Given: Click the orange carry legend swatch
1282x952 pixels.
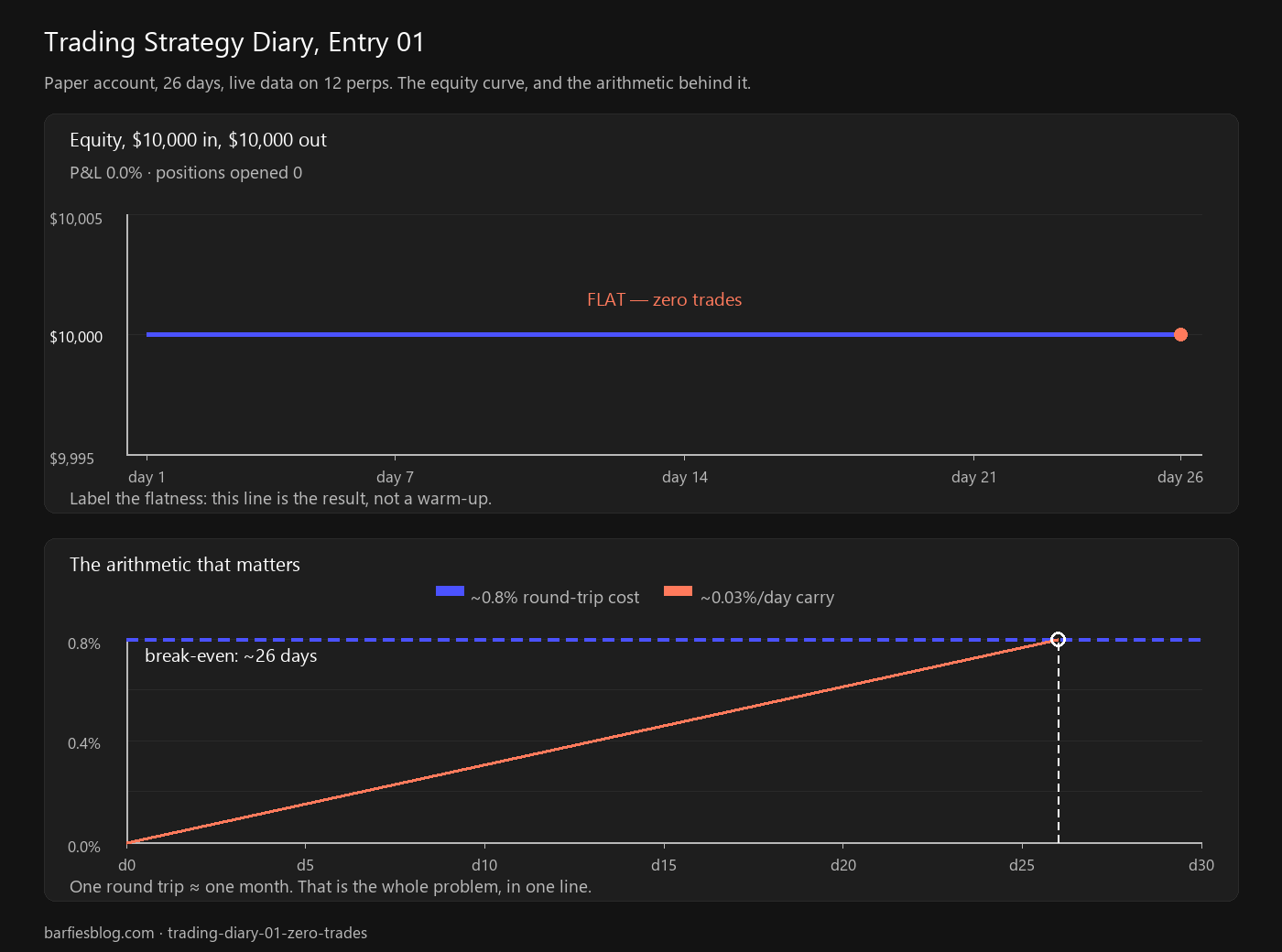Looking at the screenshot, I should pyautogui.click(x=678, y=590).
